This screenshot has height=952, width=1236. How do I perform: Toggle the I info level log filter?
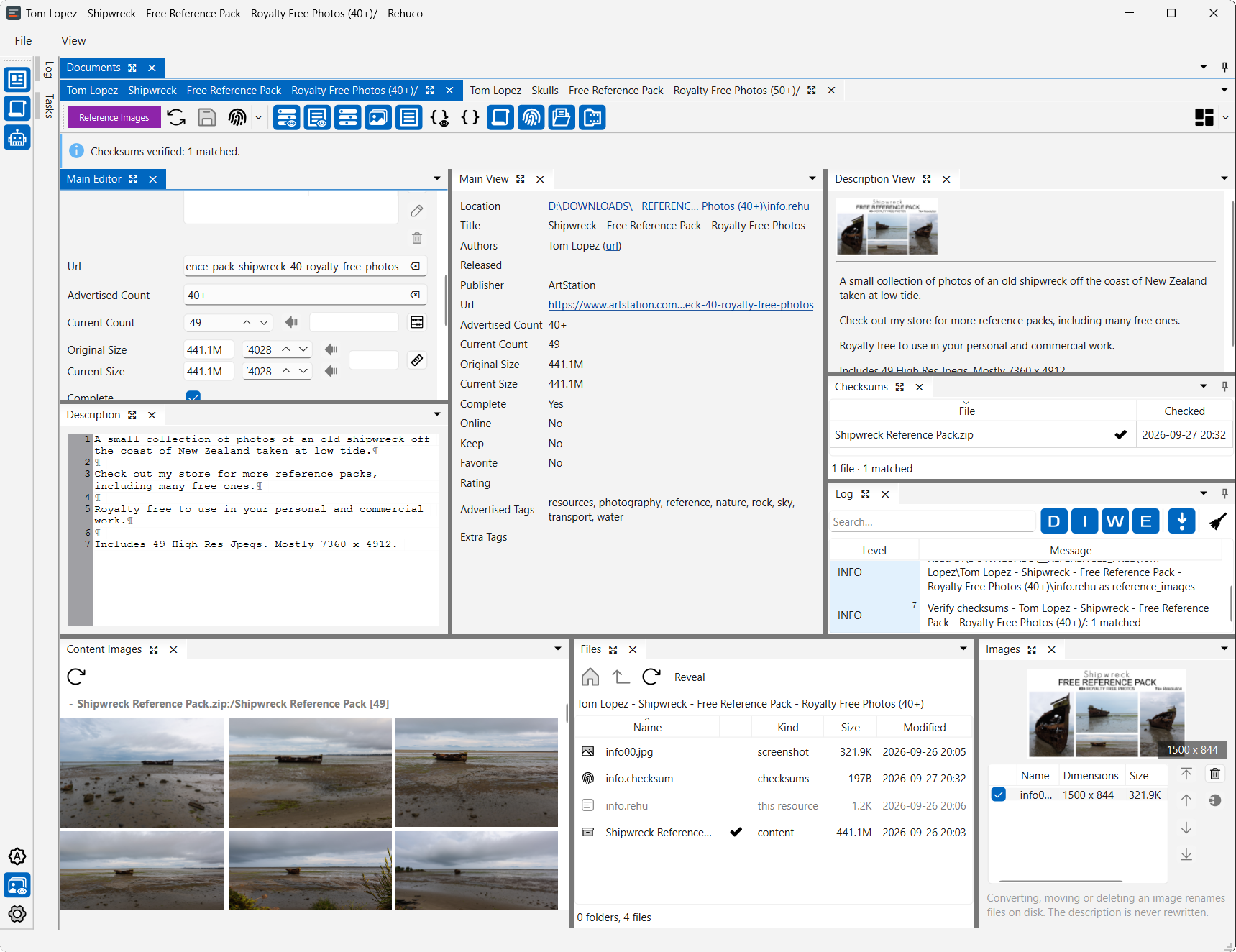pyautogui.click(x=1085, y=521)
